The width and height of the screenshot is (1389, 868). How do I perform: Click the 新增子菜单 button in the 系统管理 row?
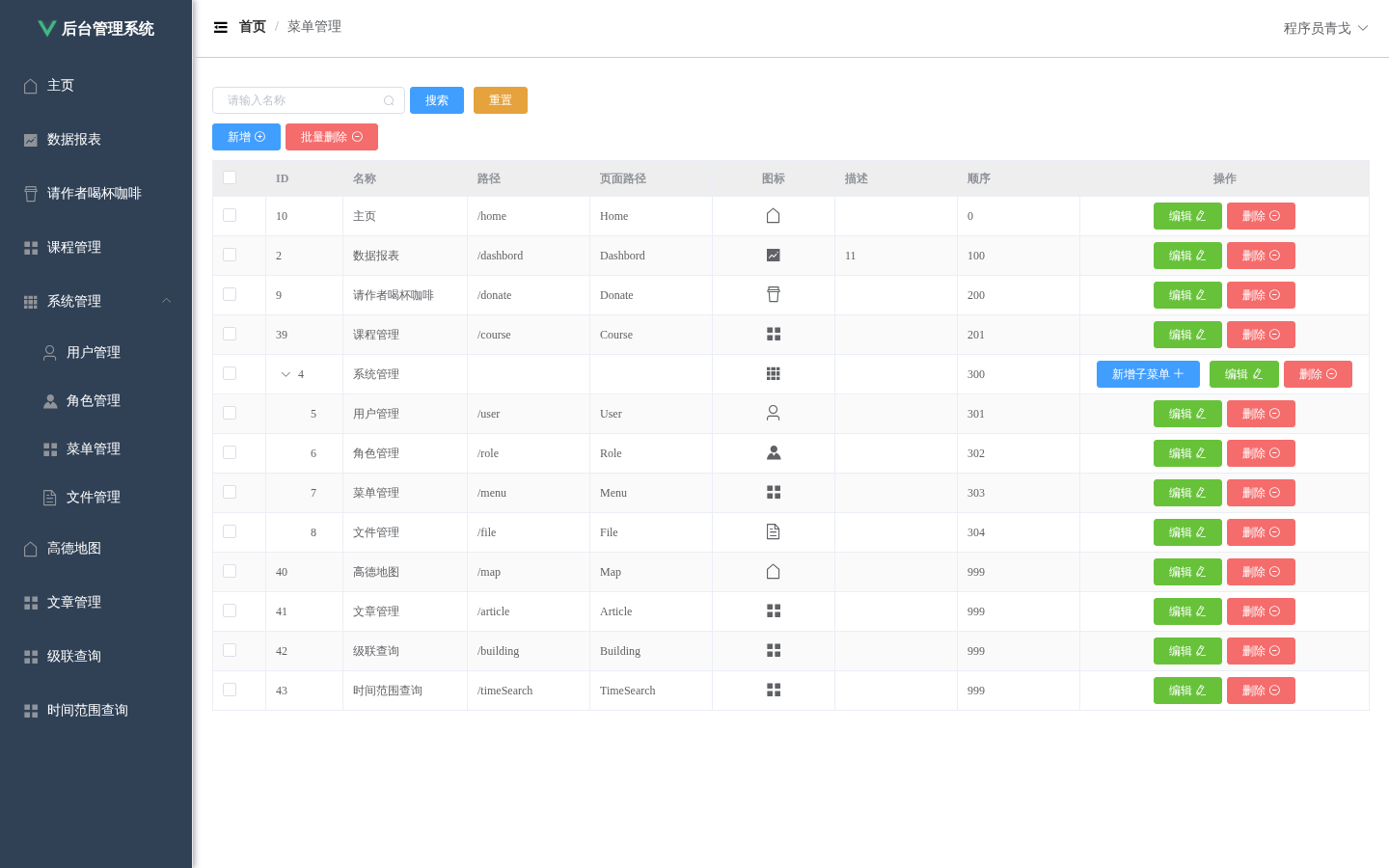pos(1148,374)
